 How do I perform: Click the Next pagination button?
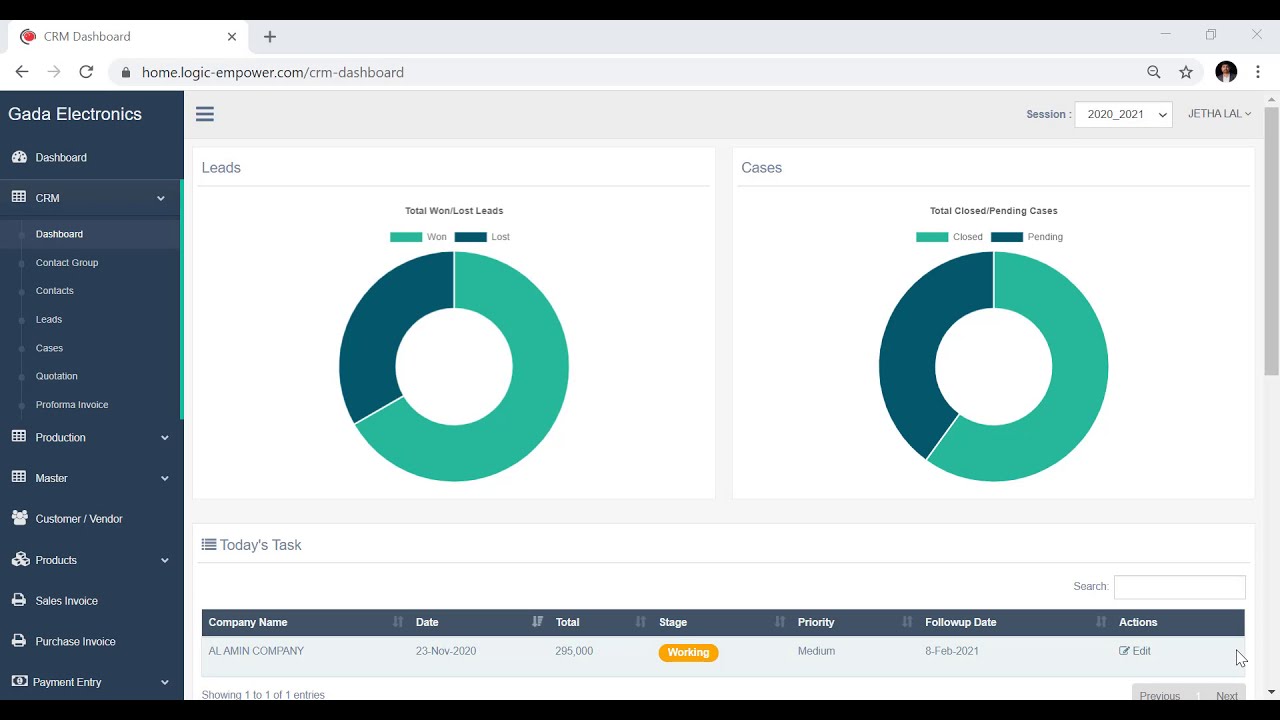point(1226,695)
